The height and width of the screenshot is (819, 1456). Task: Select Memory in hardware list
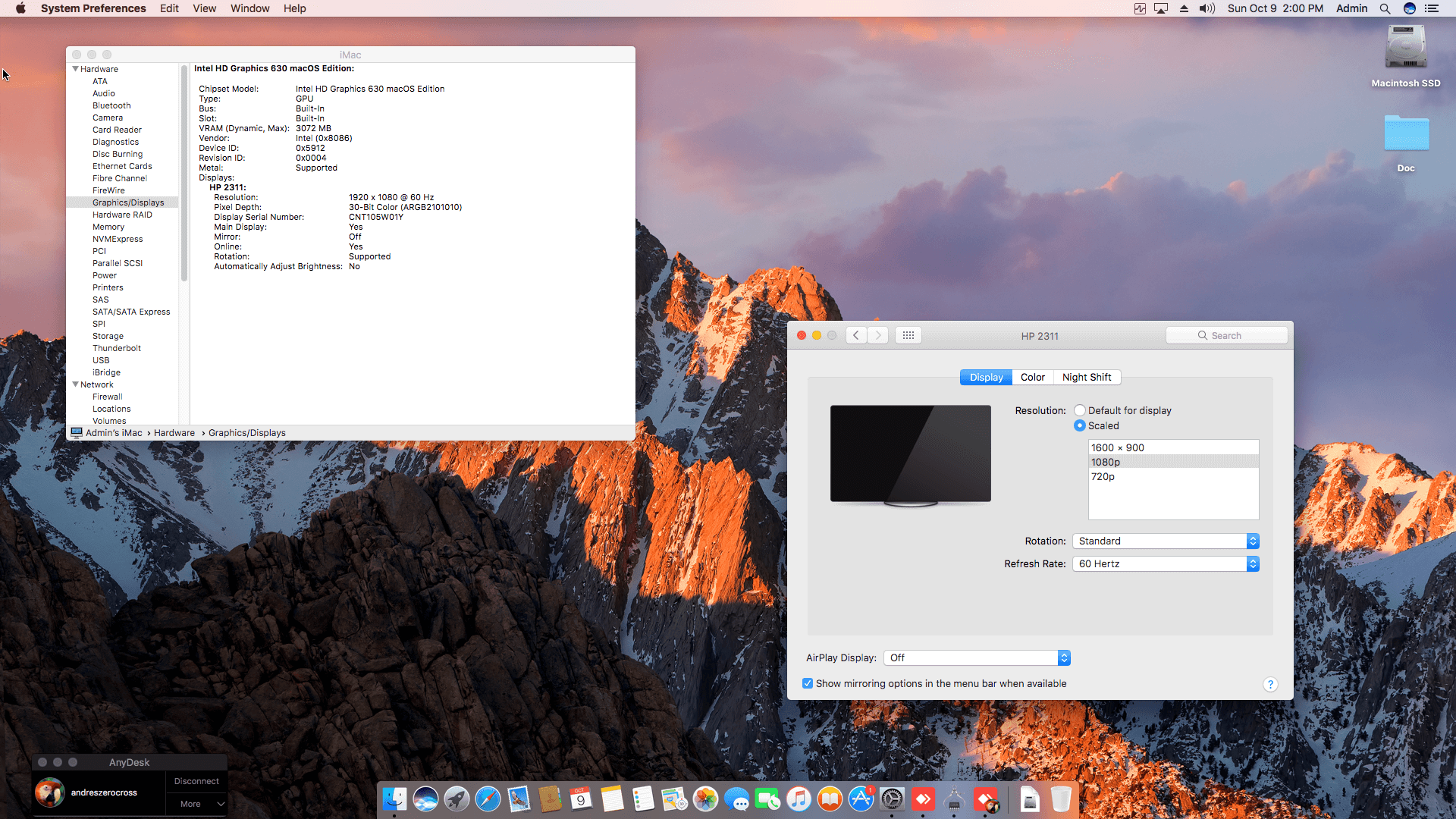pyautogui.click(x=108, y=227)
